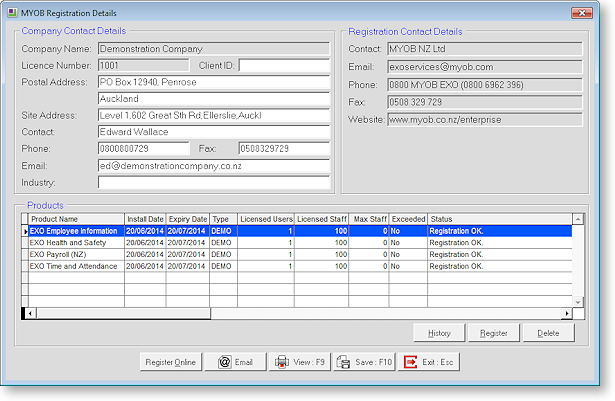The height and width of the screenshot is (401, 615).
Task: Click the Type column header
Action: (x=223, y=219)
